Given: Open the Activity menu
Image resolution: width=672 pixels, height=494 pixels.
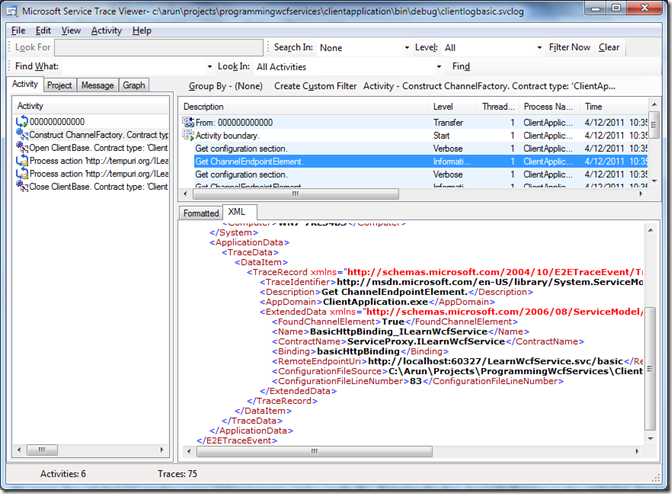Looking at the screenshot, I should [x=106, y=30].
